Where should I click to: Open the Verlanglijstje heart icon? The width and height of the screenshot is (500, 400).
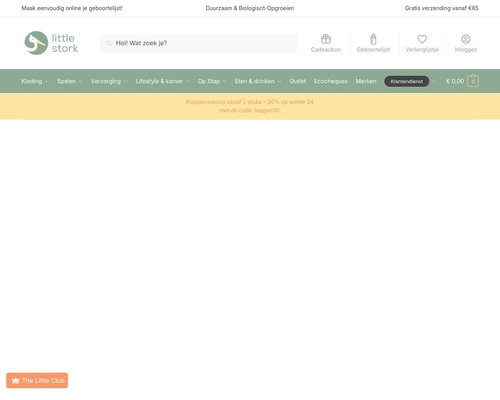(422, 39)
